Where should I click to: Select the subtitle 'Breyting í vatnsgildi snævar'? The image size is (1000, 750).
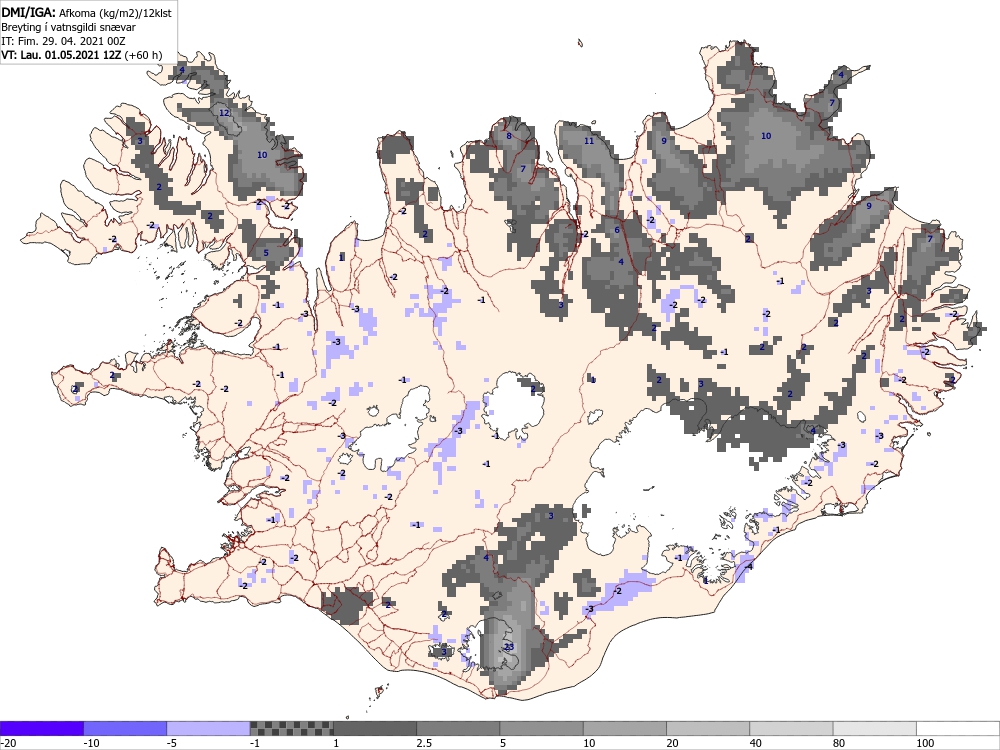point(68,27)
